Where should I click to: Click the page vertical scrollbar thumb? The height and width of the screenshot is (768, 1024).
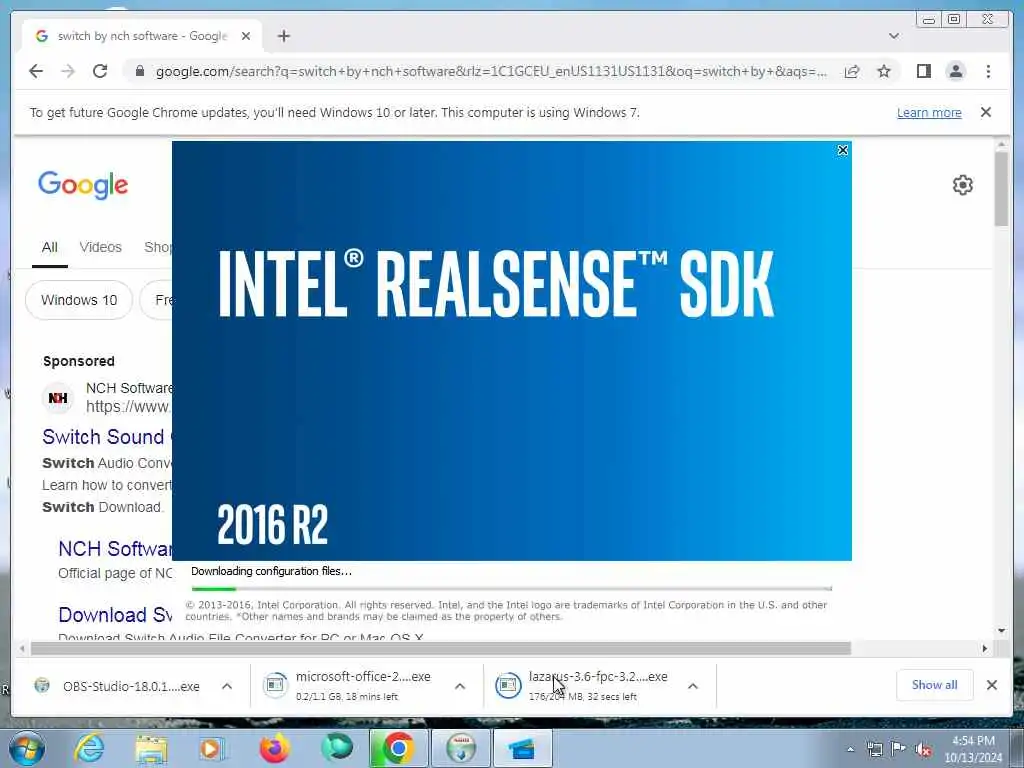pos(1001,189)
